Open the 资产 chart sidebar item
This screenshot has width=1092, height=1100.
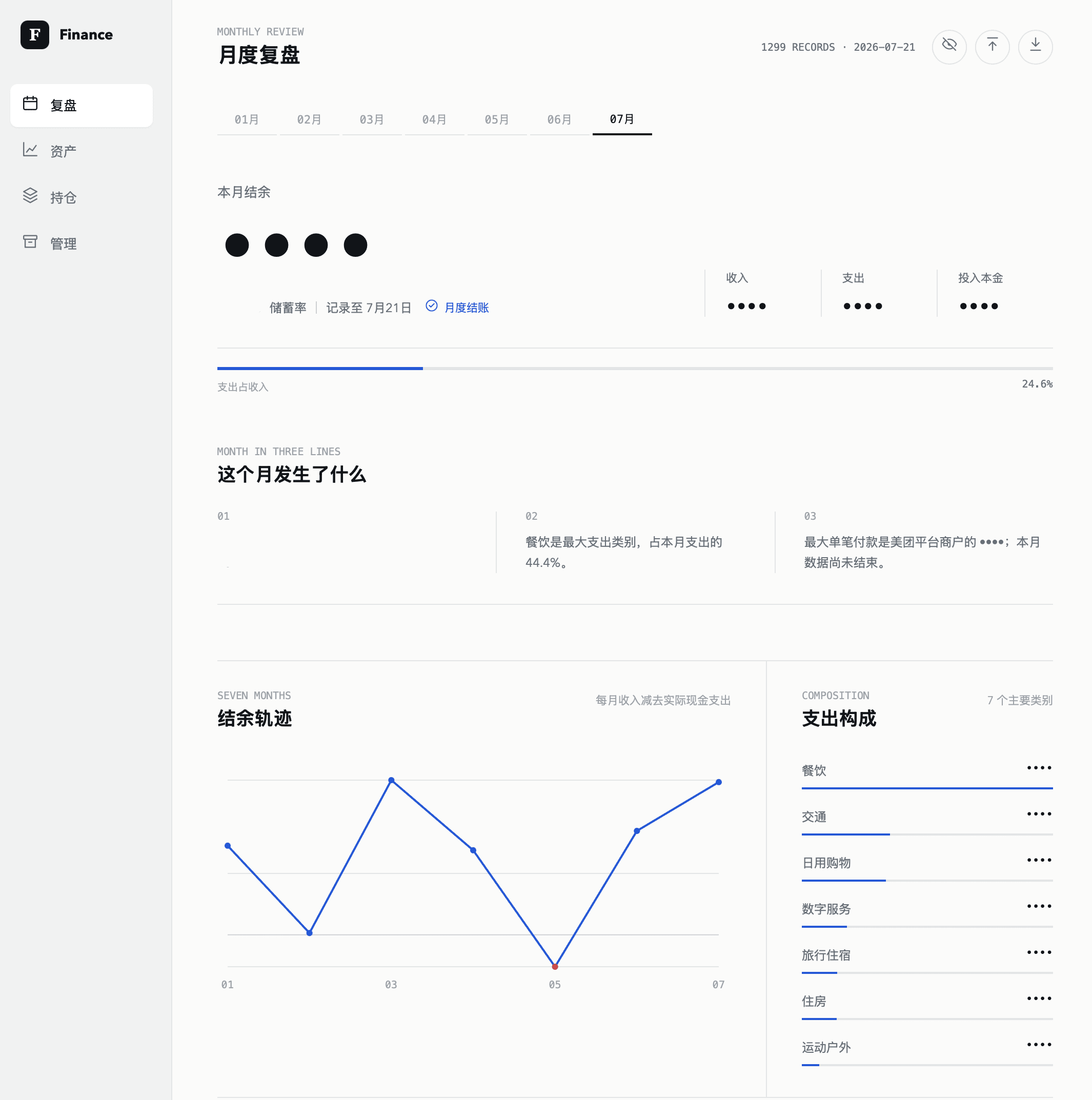click(82, 151)
